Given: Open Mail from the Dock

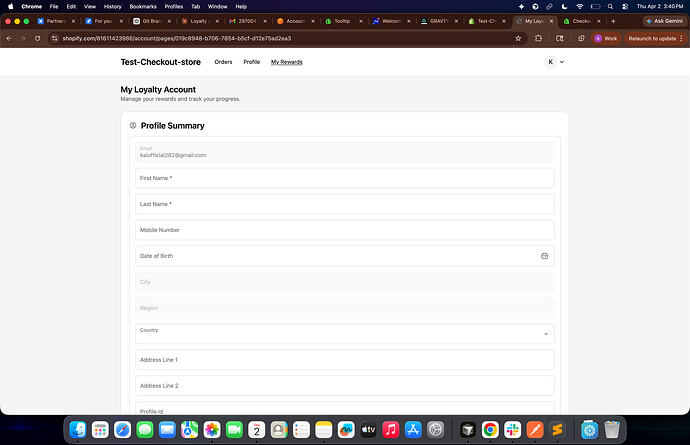Looking at the screenshot, I should [167, 430].
